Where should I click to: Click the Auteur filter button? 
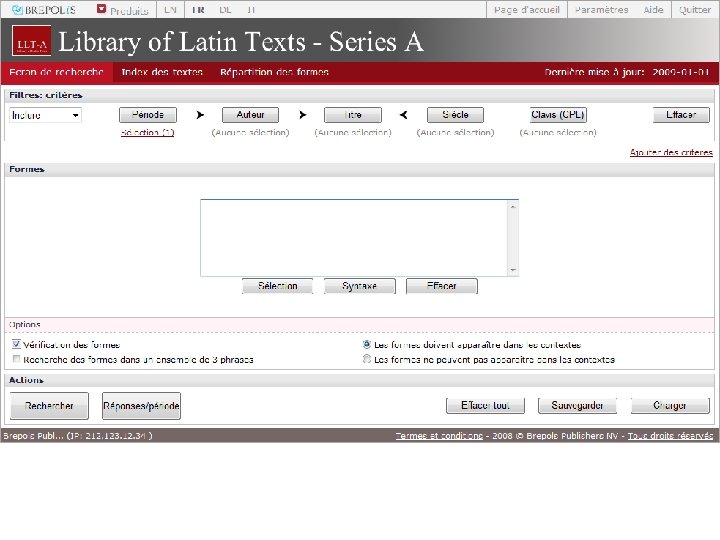250,115
